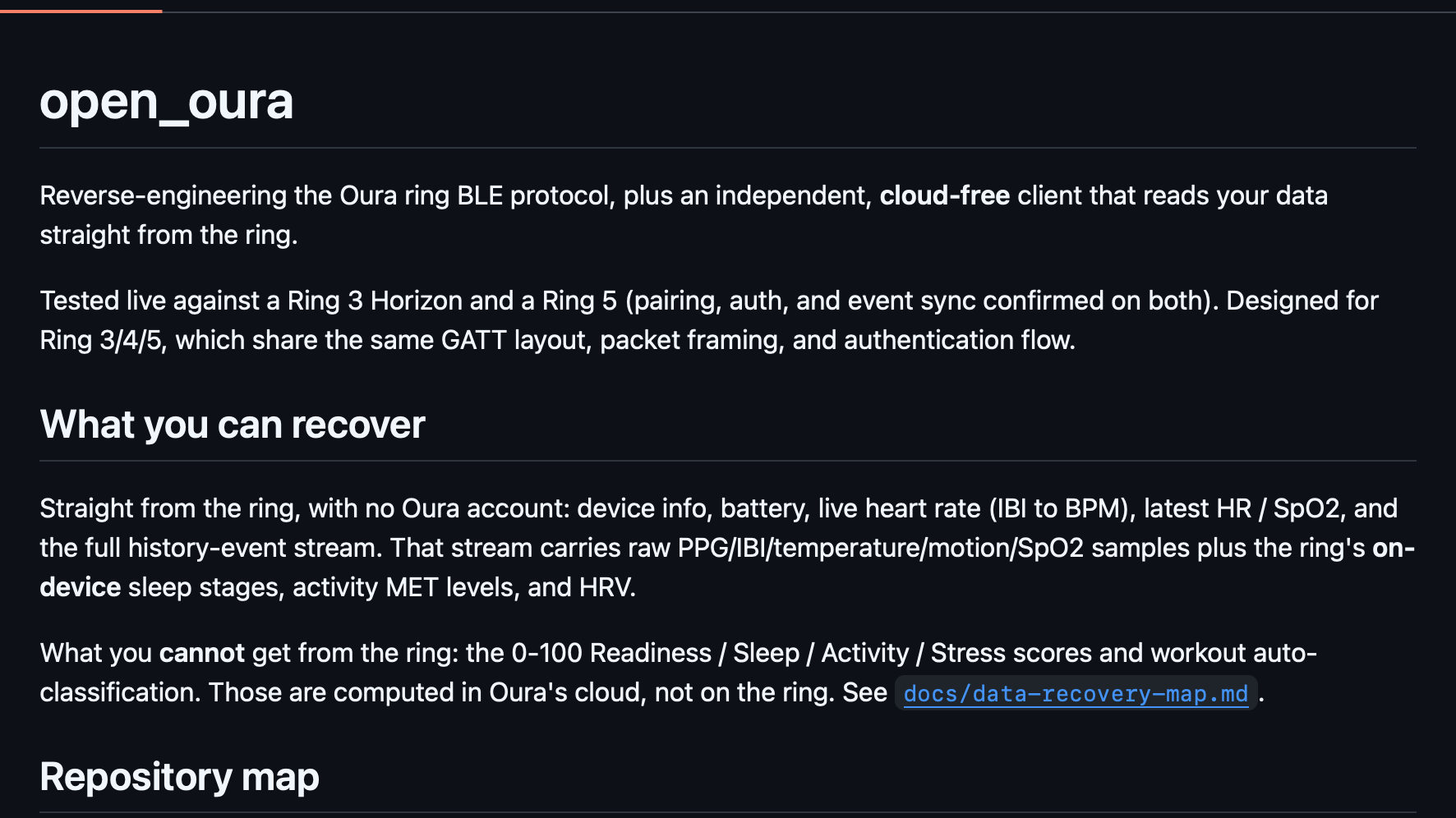The width and height of the screenshot is (1456, 818).
Task: Click the open_oura title heading
Action: (x=166, y=102)
